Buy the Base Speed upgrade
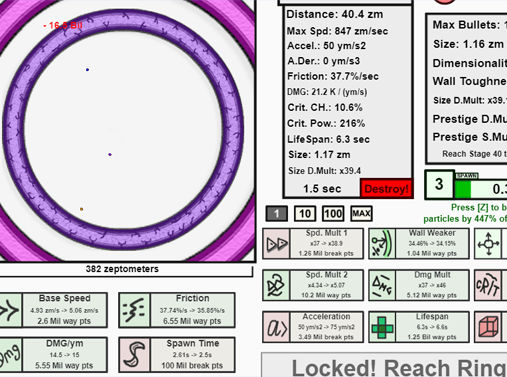 [53, 310]
